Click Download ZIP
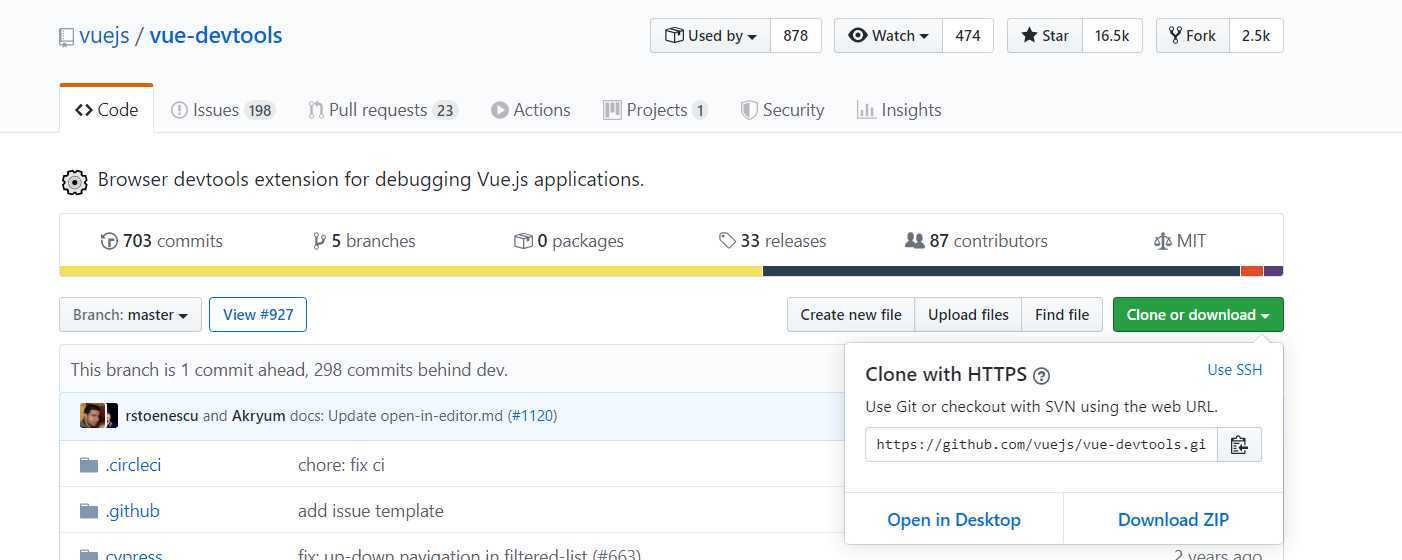Screen dimensions: 1402x560 pos(1173,520)
